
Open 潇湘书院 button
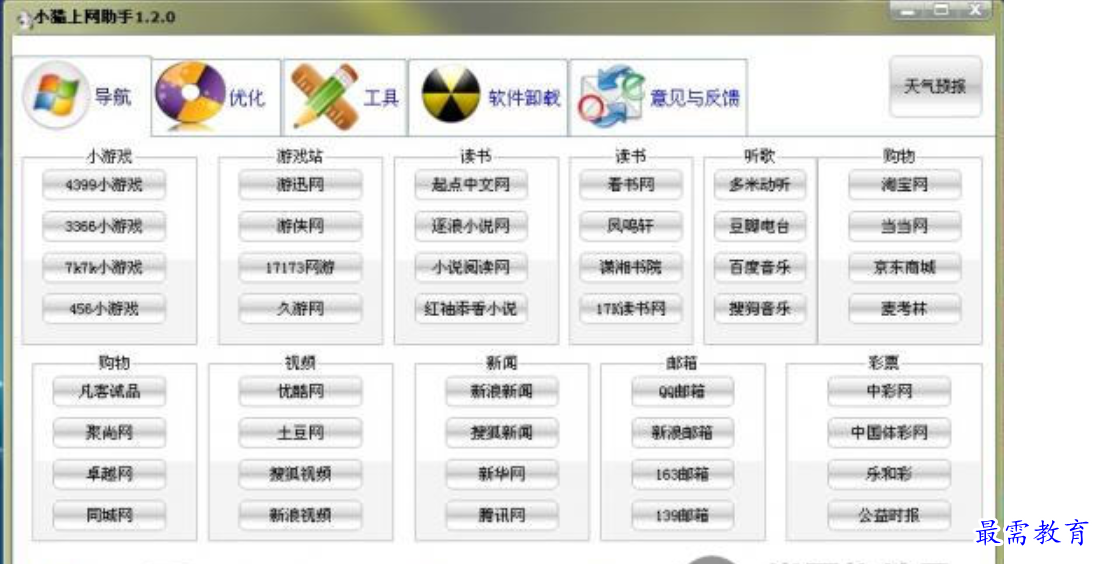coord(630,267)
